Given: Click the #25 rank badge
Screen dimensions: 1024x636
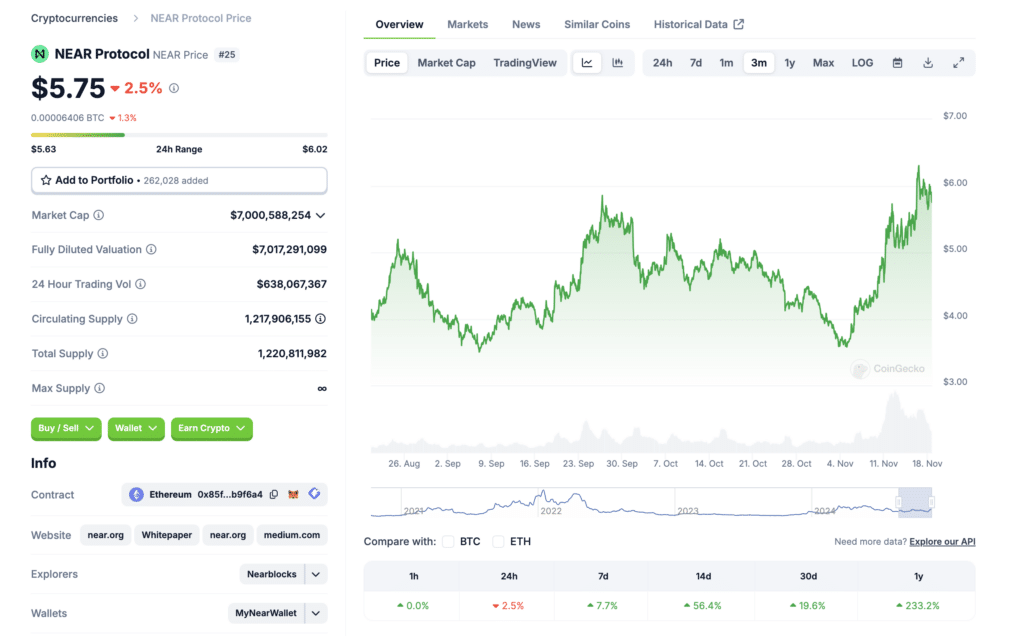Looking at the screenshot, I should (227, 55).
